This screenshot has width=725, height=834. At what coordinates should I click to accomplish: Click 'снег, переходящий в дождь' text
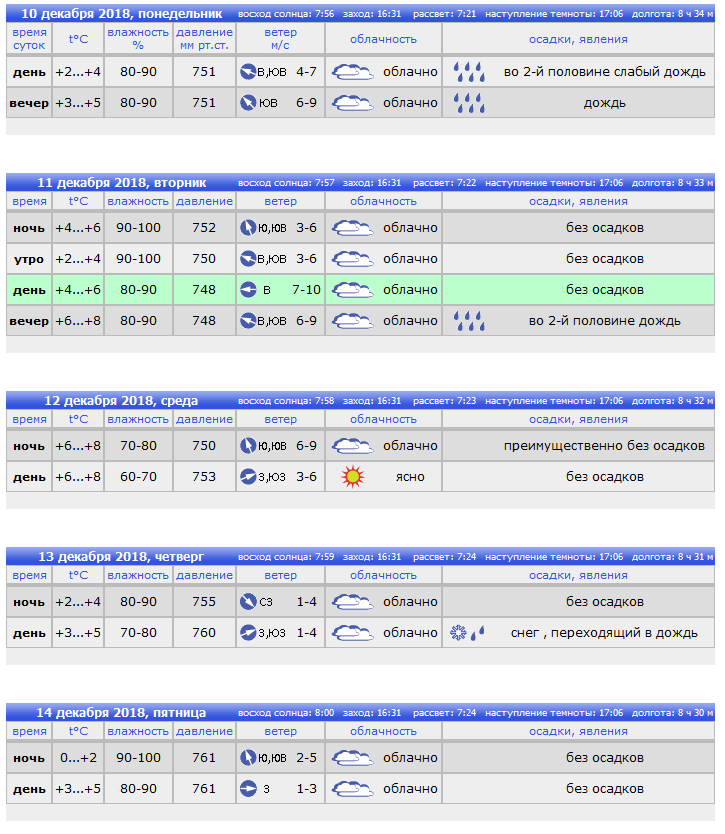604,633
